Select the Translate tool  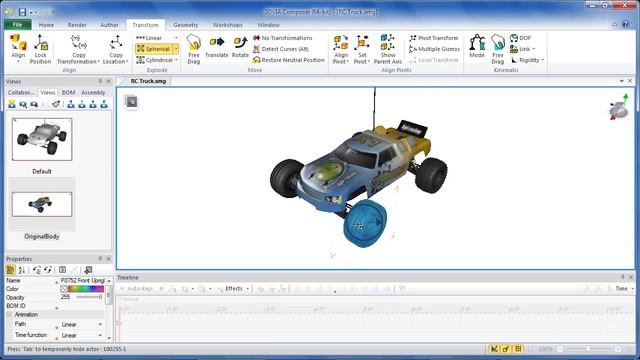click(217, 46)
